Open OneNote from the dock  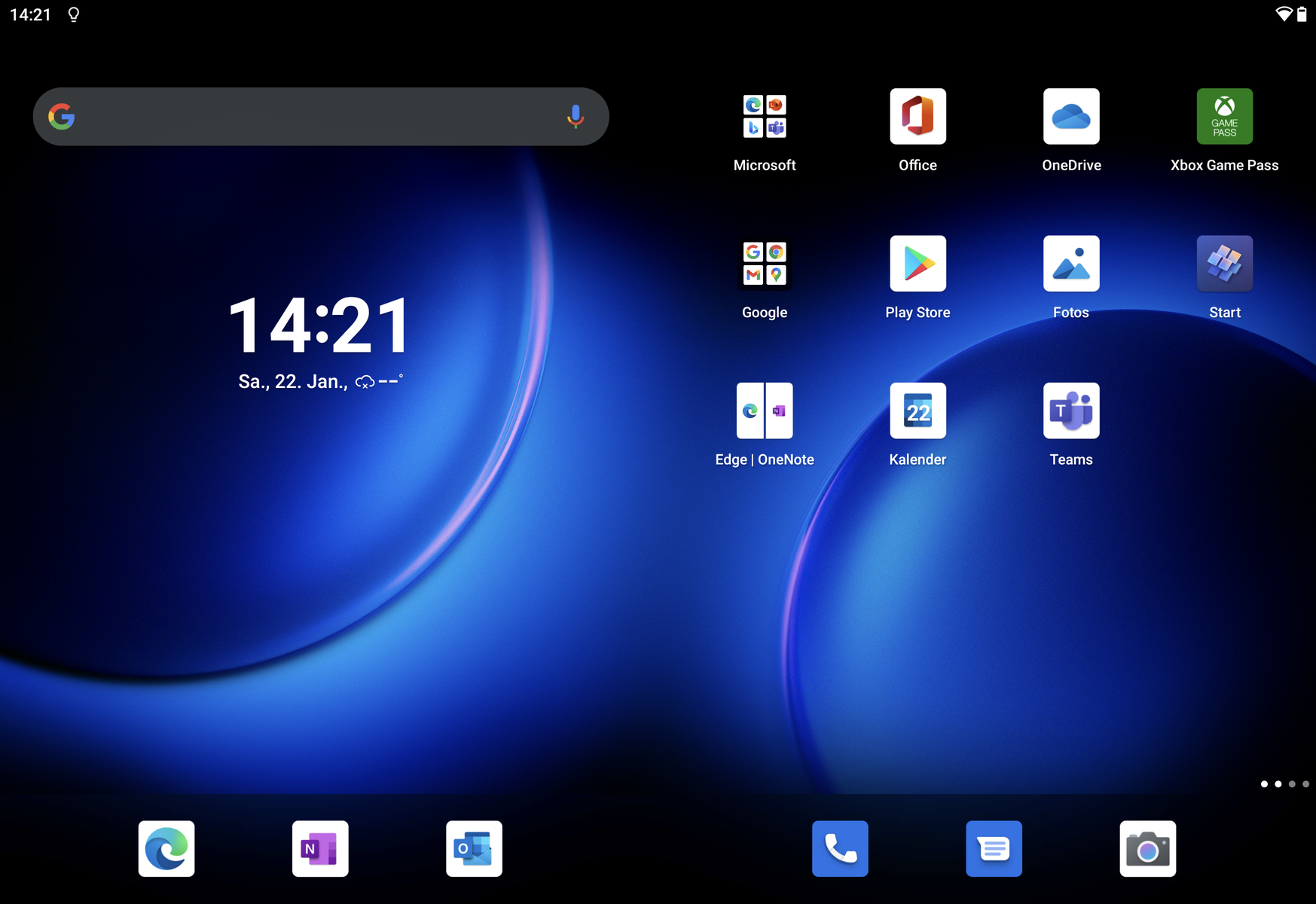(x=320, y=849)
